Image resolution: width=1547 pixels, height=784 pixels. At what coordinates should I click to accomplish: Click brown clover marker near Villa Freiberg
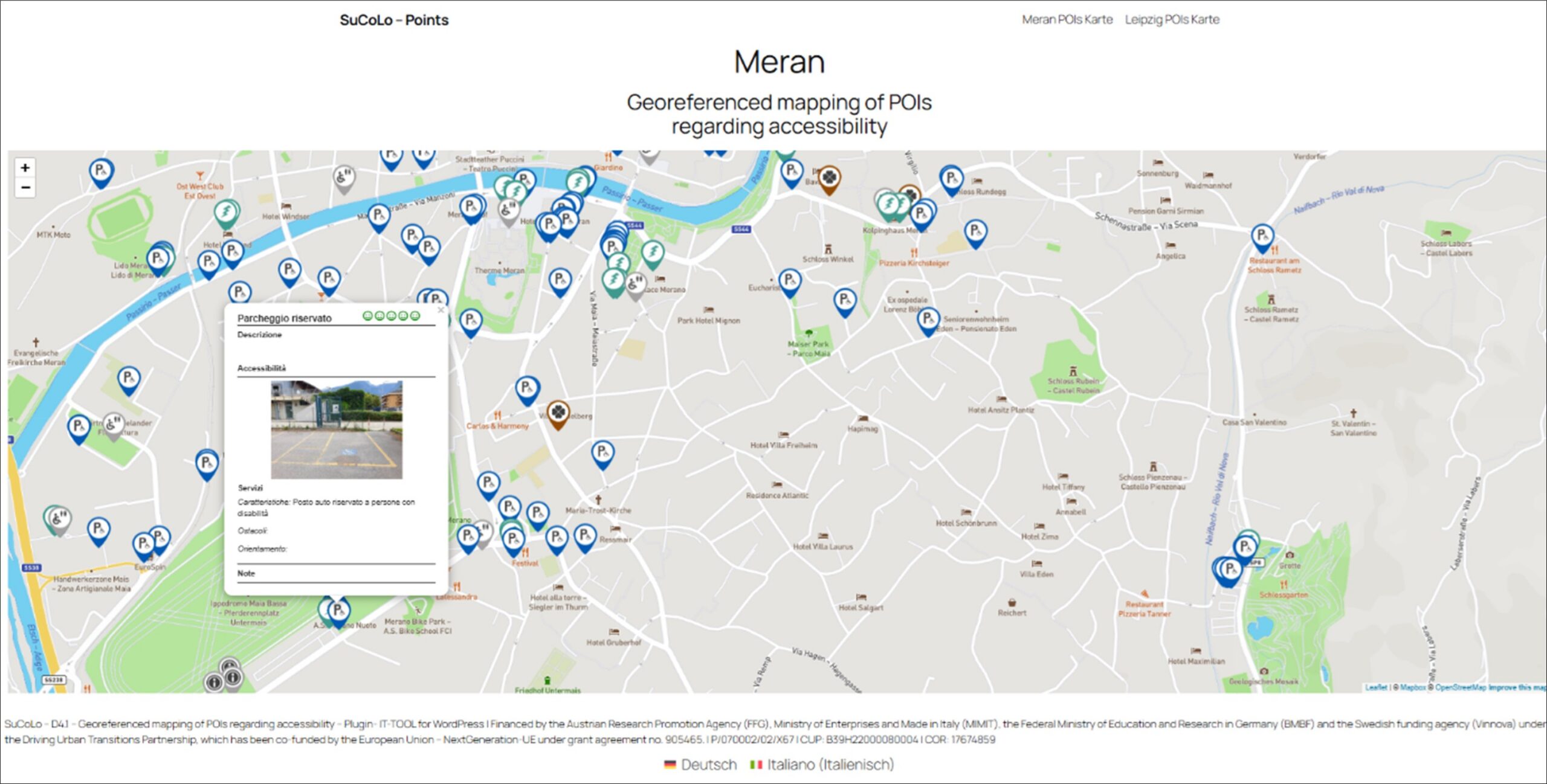(x=558, y=413)
